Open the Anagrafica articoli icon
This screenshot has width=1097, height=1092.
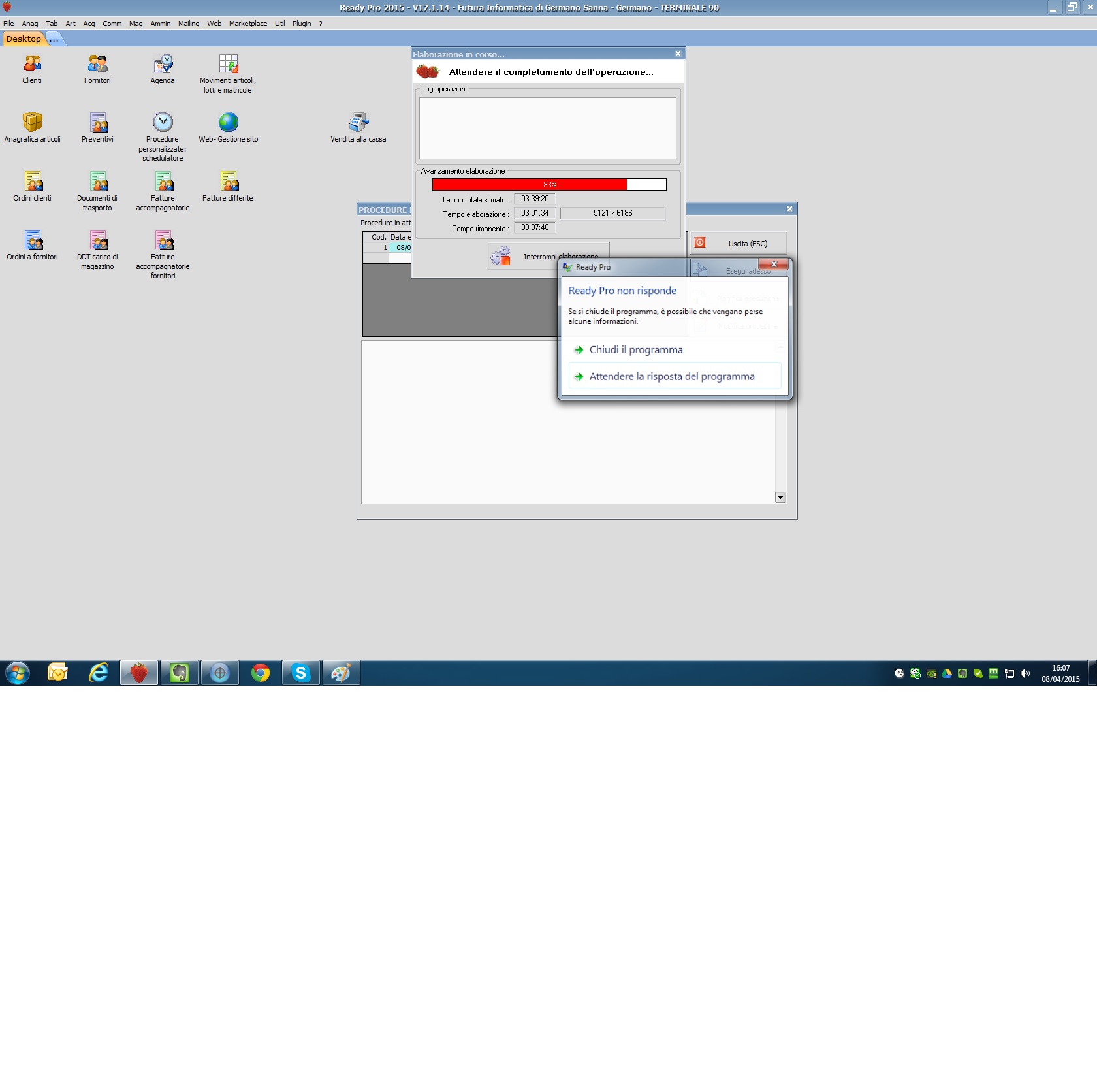click(x=32, y=128)
